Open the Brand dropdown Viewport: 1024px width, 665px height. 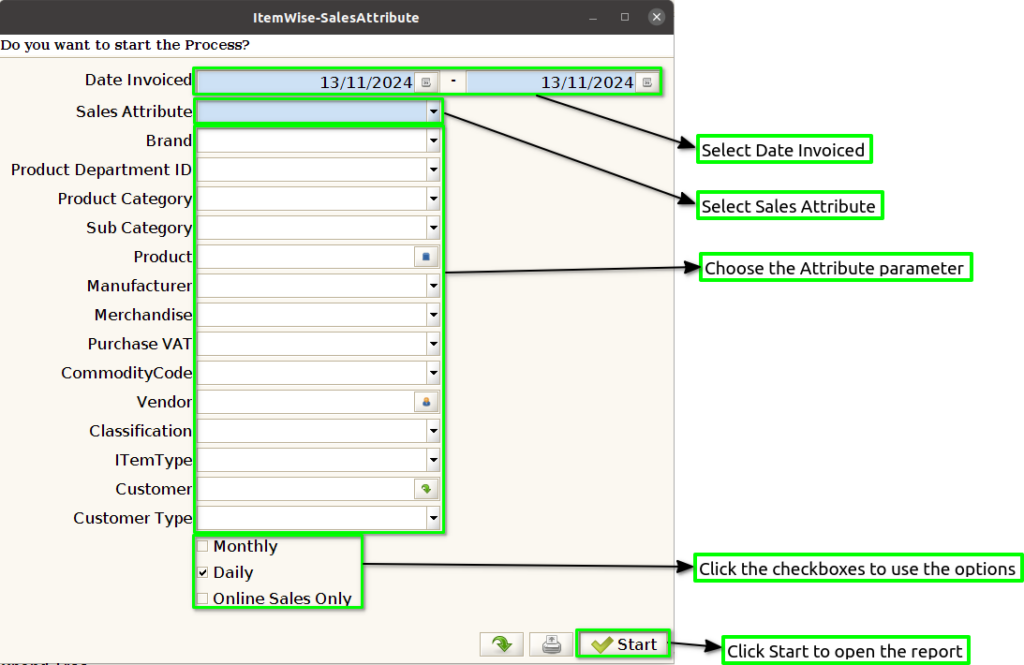[x=433, y=140]
